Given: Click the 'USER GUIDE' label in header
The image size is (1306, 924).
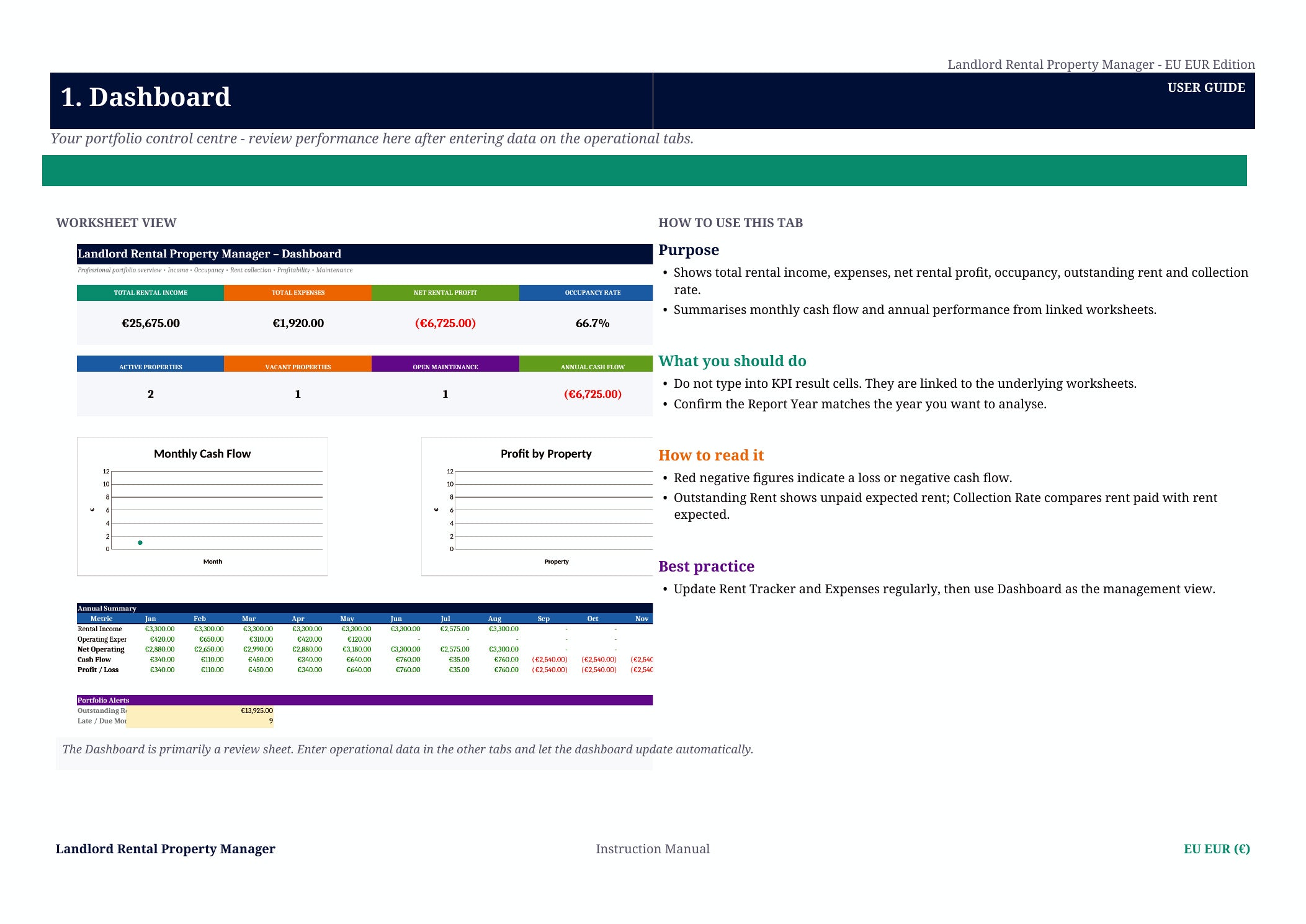Looking at the screenshot, I should (x=1205, y=88).
